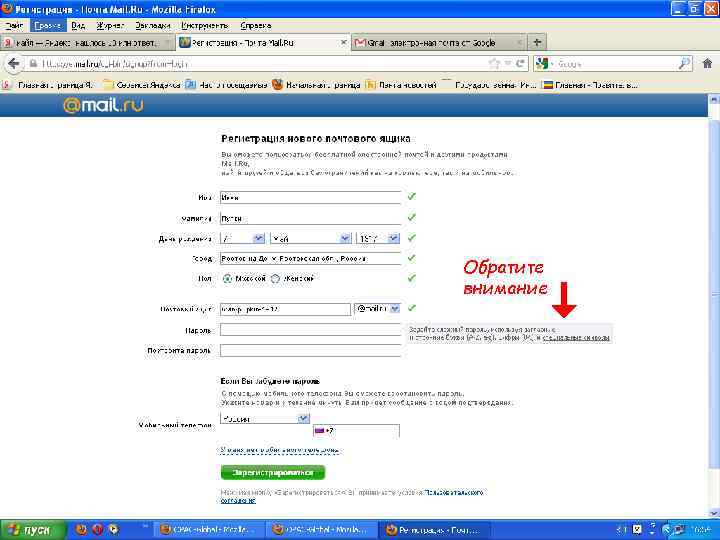The image size is (720, 540).
Task: Click the browser address bar URL
Action: [262, 64]
